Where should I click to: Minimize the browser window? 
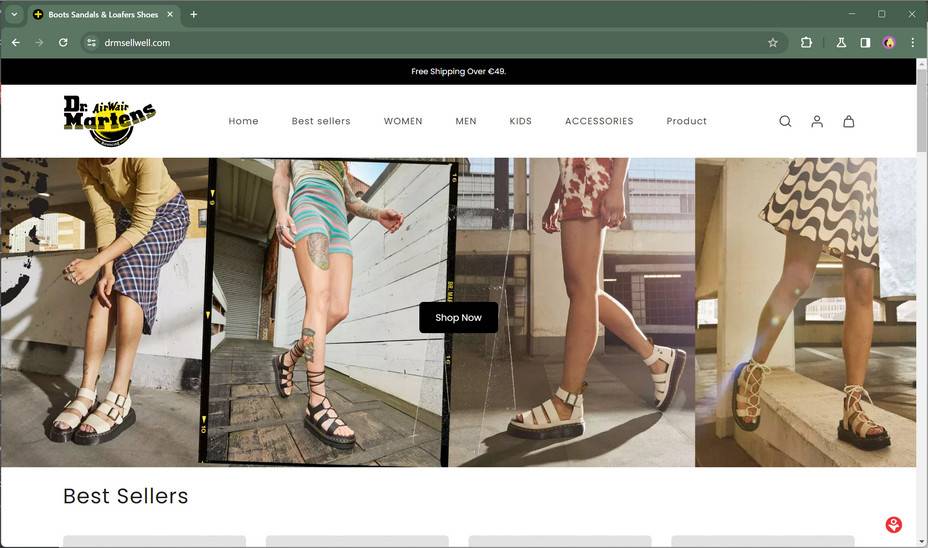pyautogui.click(x=852, y=14)
